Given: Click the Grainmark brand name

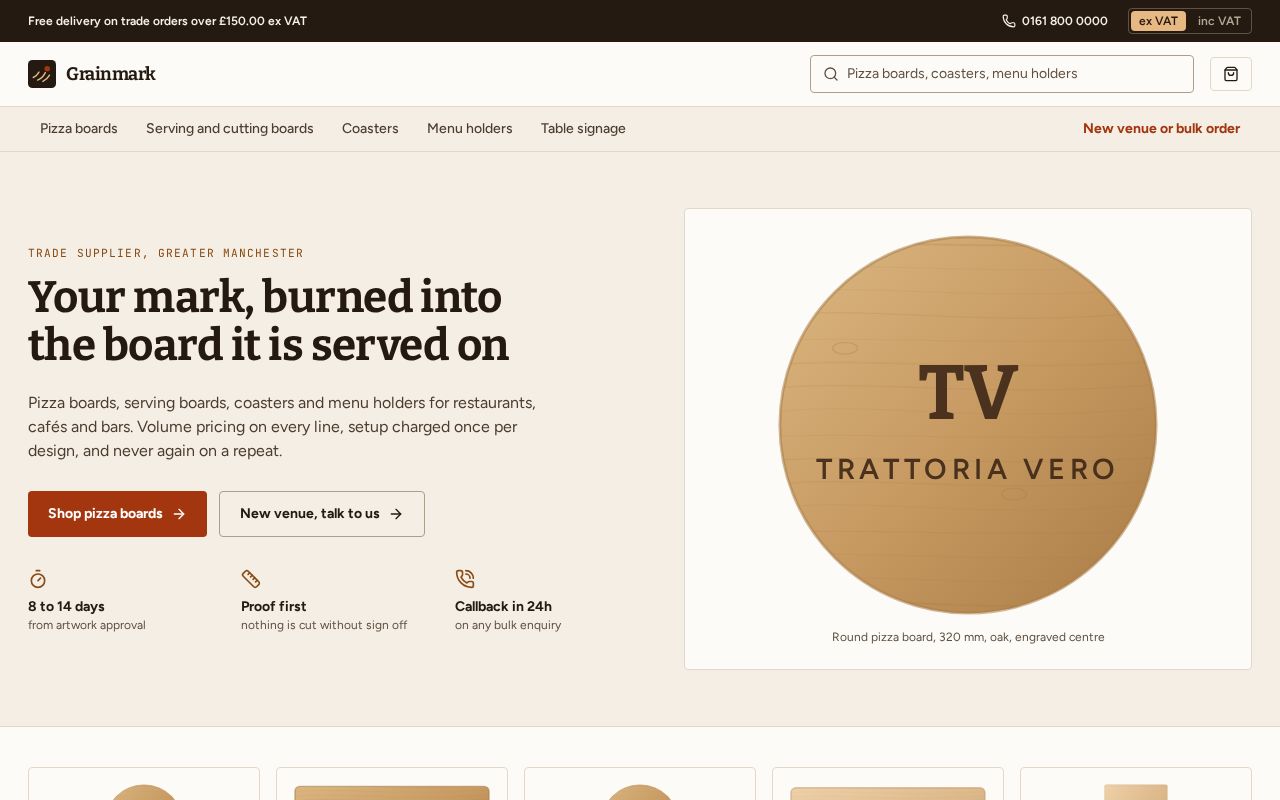Looking at the screenshot, I should coord(111,74).
